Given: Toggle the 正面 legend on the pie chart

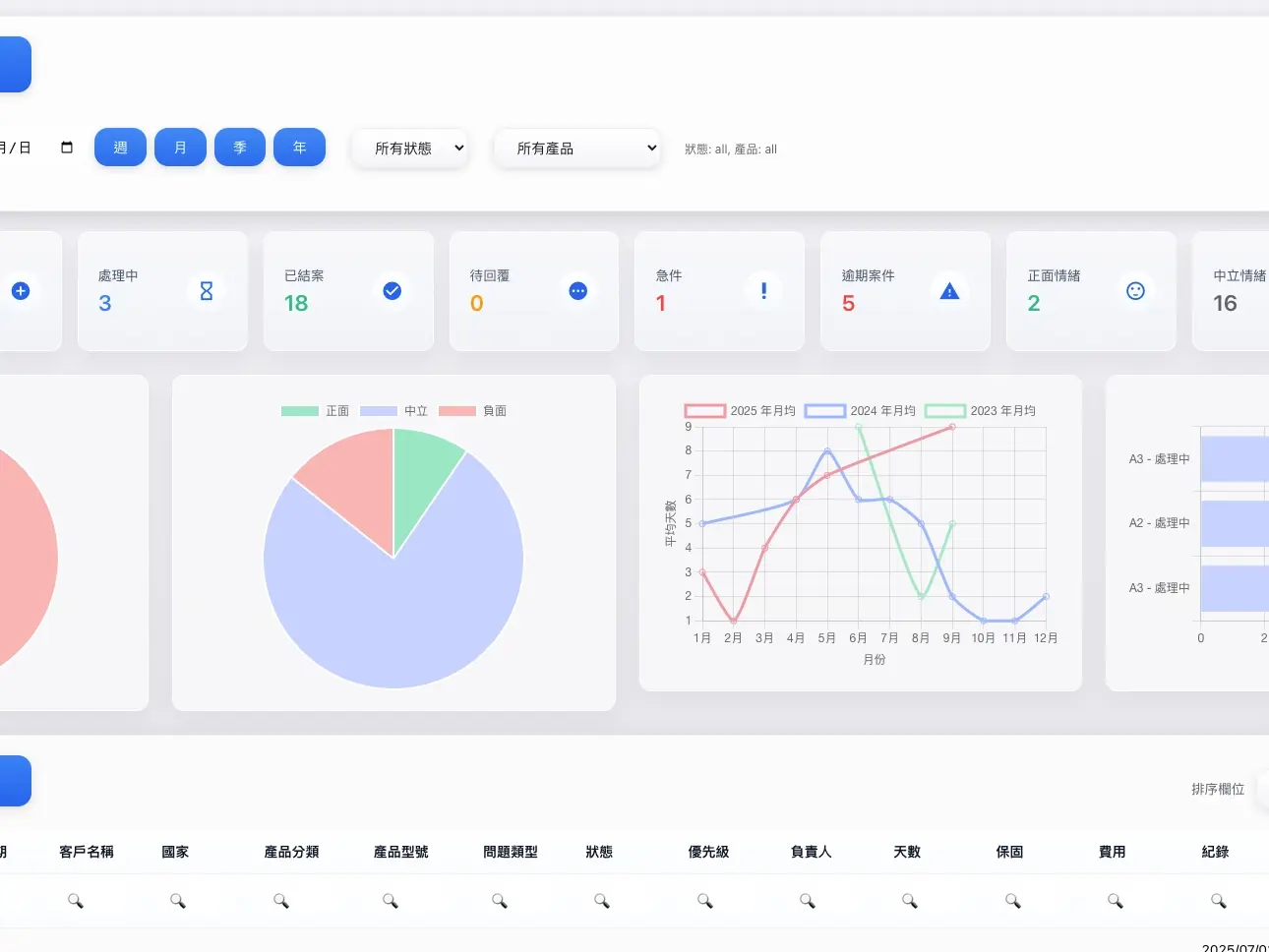Looking at the screenshot, I should (x=320, y=410).
